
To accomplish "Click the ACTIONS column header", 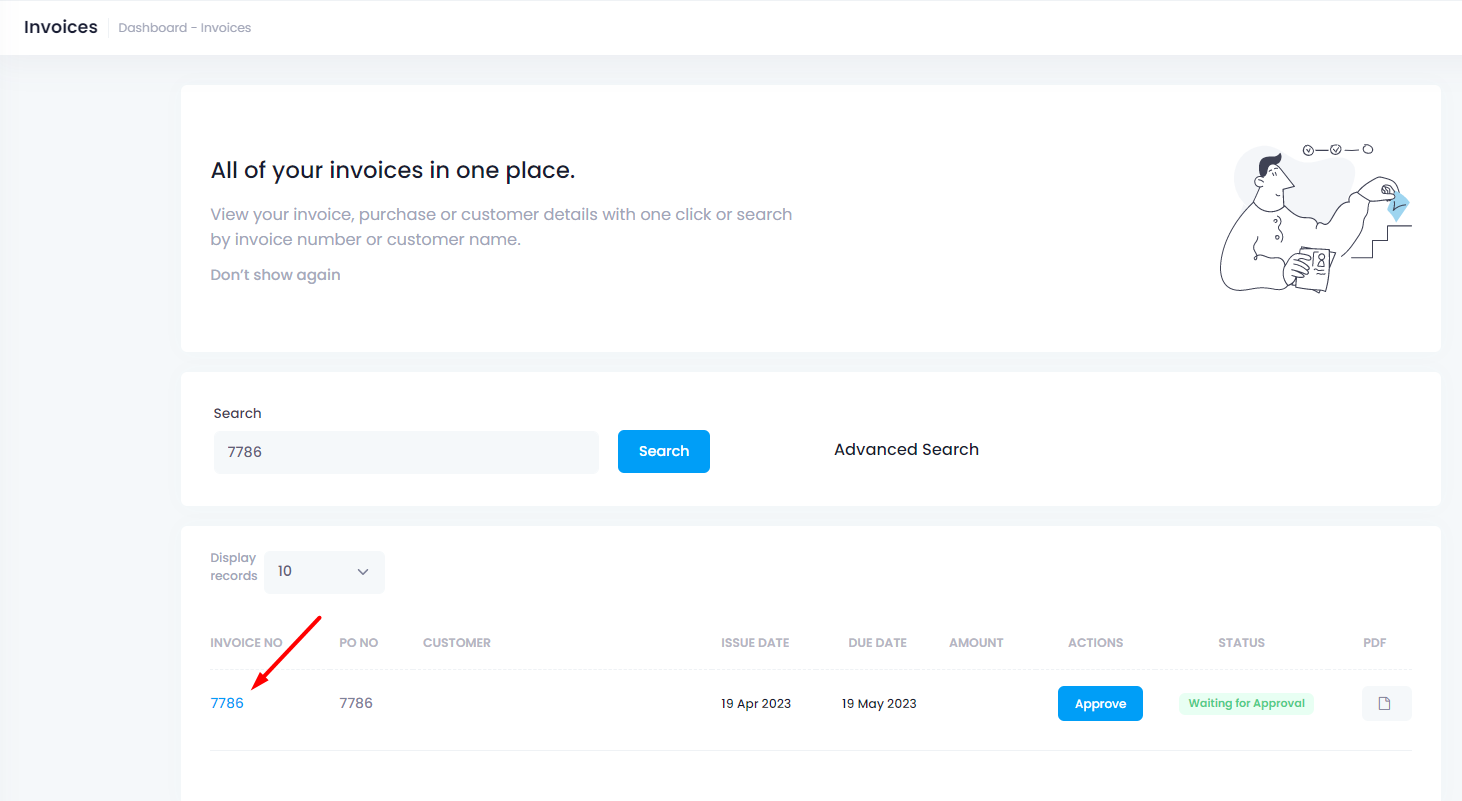I will coord(1095,643).
